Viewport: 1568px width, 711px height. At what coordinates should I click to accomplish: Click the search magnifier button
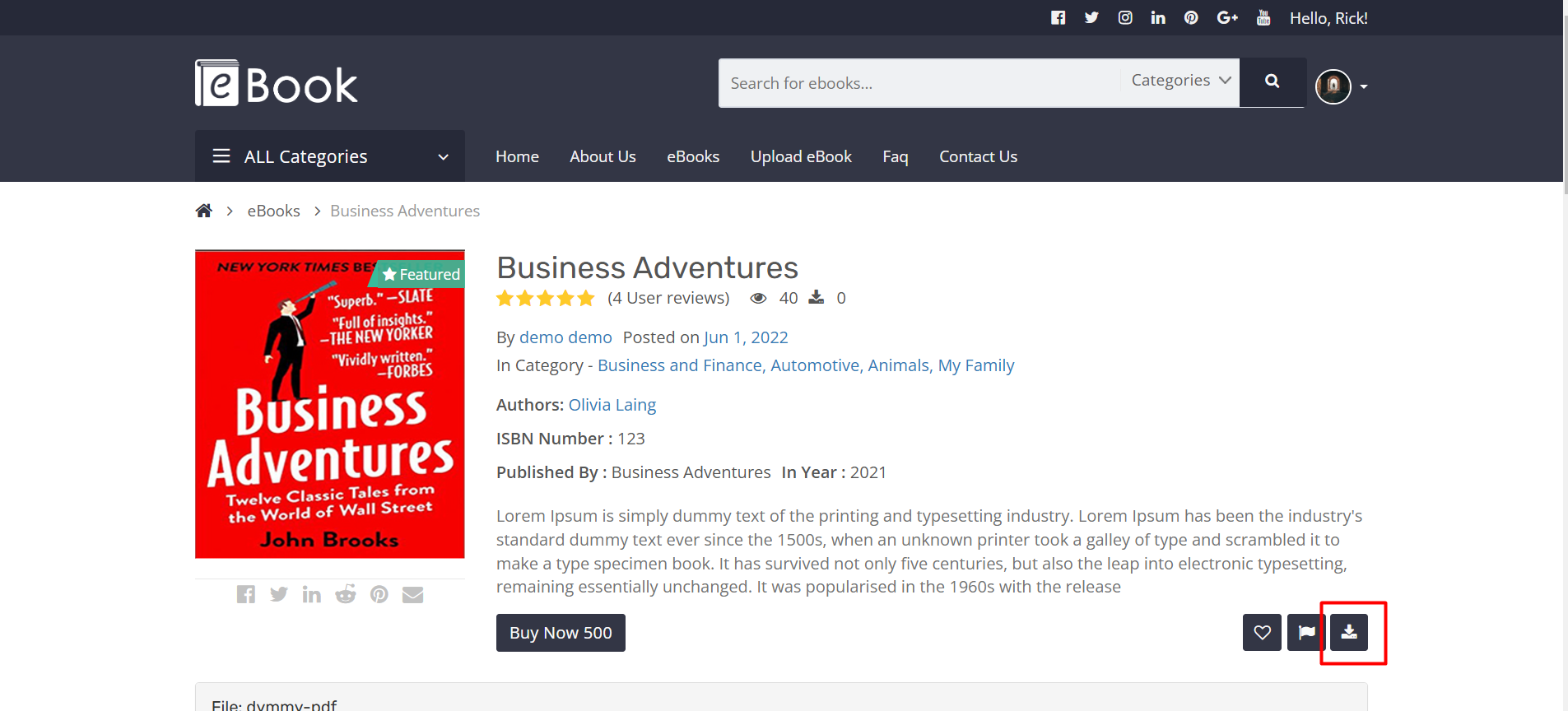click(x=1272, y=81)
